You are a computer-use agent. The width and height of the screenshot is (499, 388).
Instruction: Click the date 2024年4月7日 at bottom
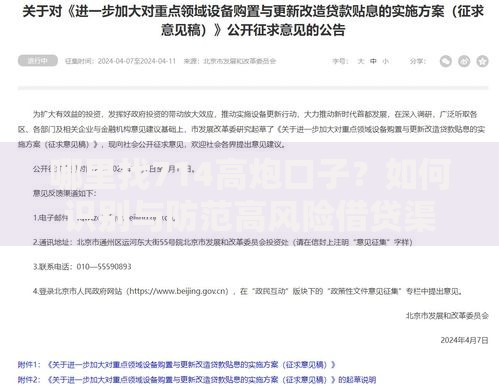click(464, 340)
